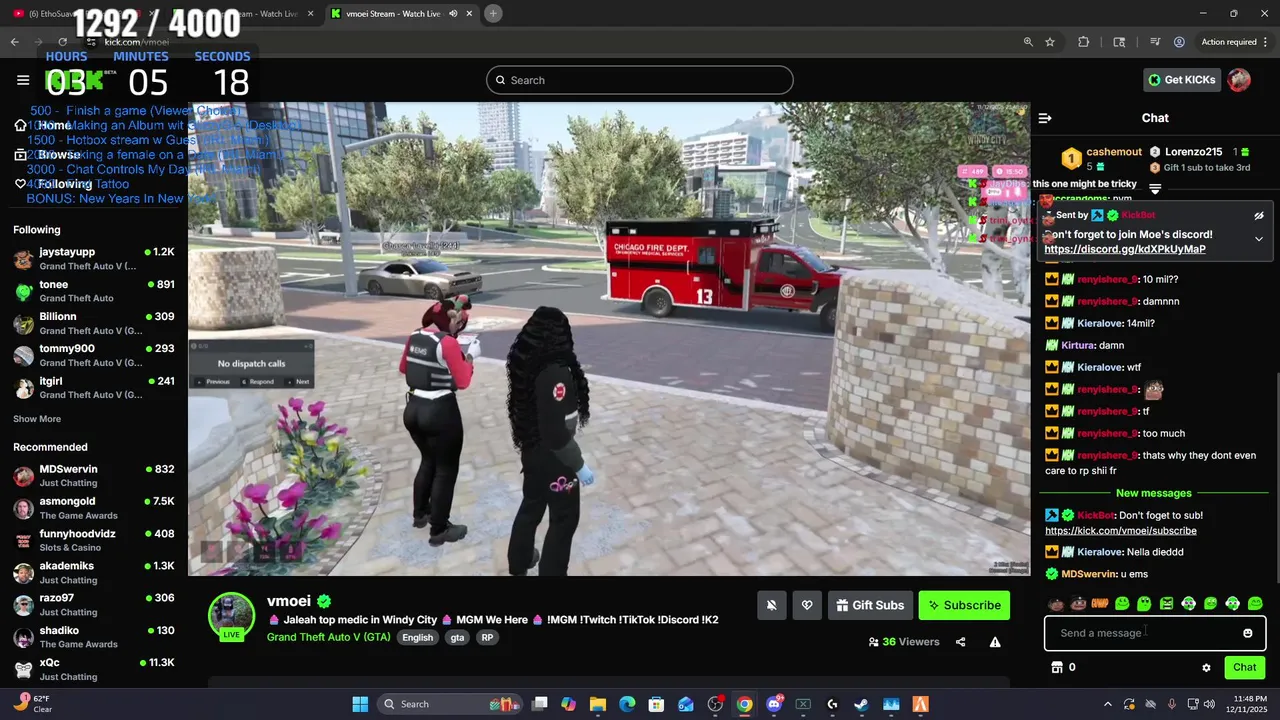Insert the orange text emote in quick emote bar
The height and width of the screenshot is (720, 1280).
click(1100, 604)
